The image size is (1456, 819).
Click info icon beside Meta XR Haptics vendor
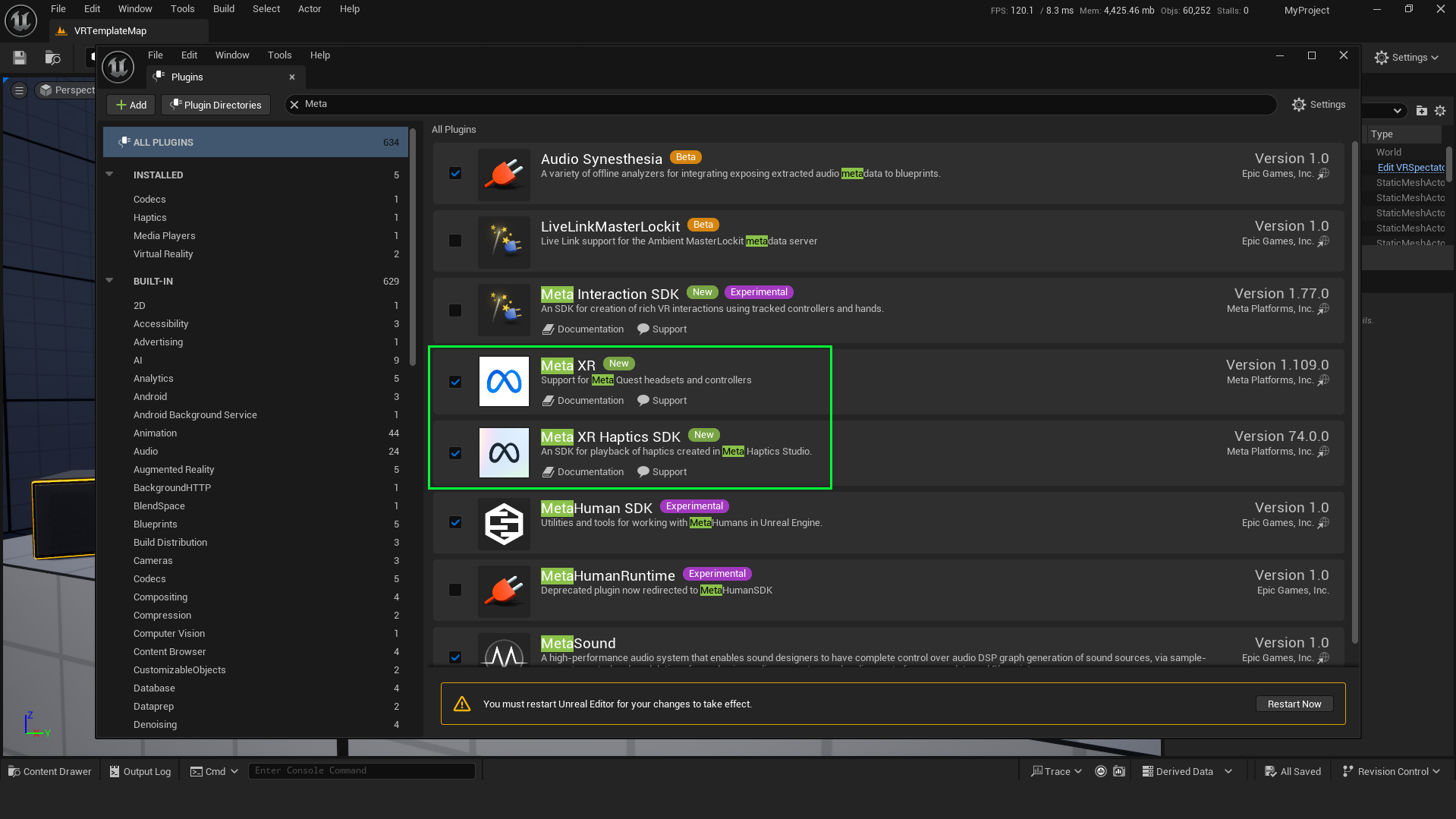point(1323,452)
